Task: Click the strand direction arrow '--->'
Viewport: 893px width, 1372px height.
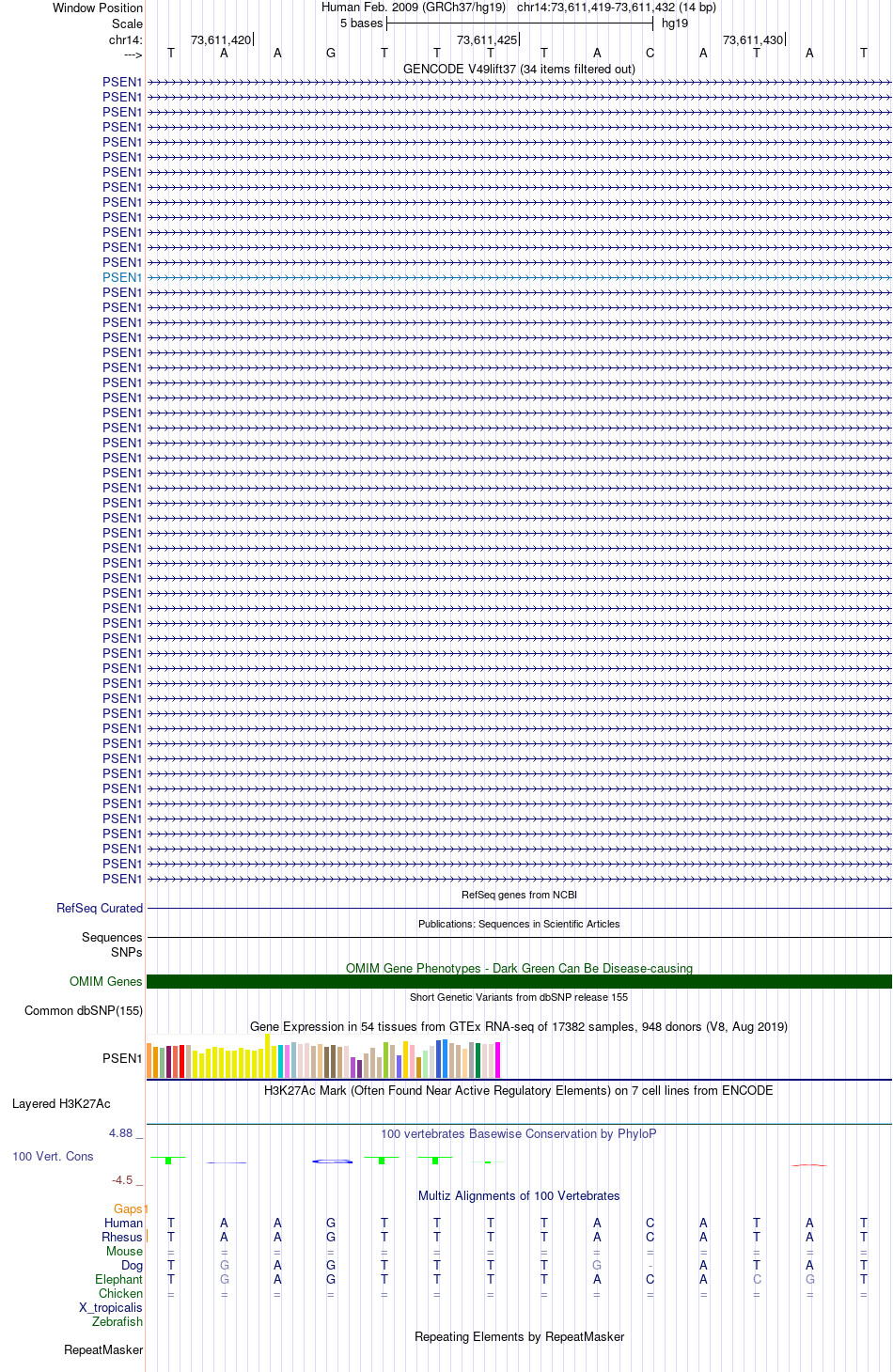Action: pos(133,55)
